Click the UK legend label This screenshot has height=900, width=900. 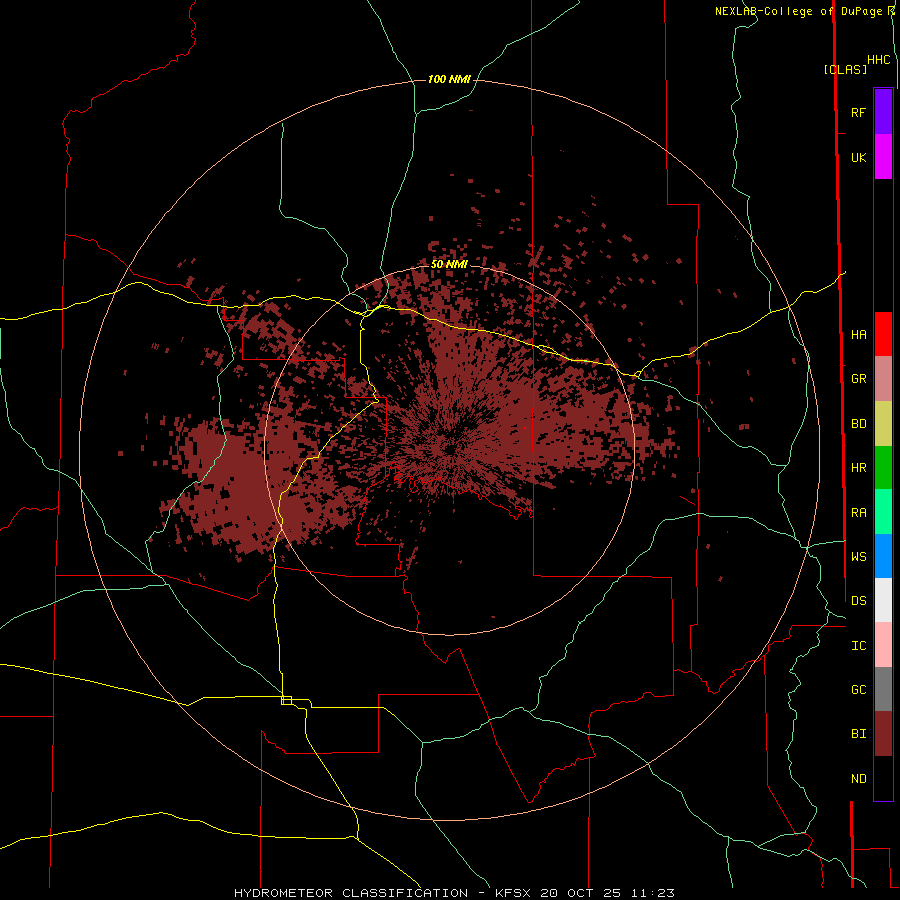pyautogui.click(x=858, y=157)
